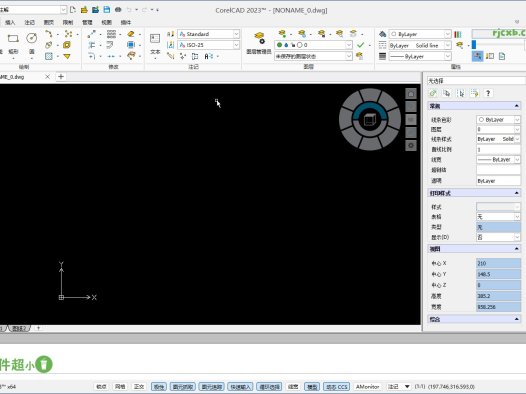Click the blue Save floppy icon
526x394 pixels.
click(107, 10)
